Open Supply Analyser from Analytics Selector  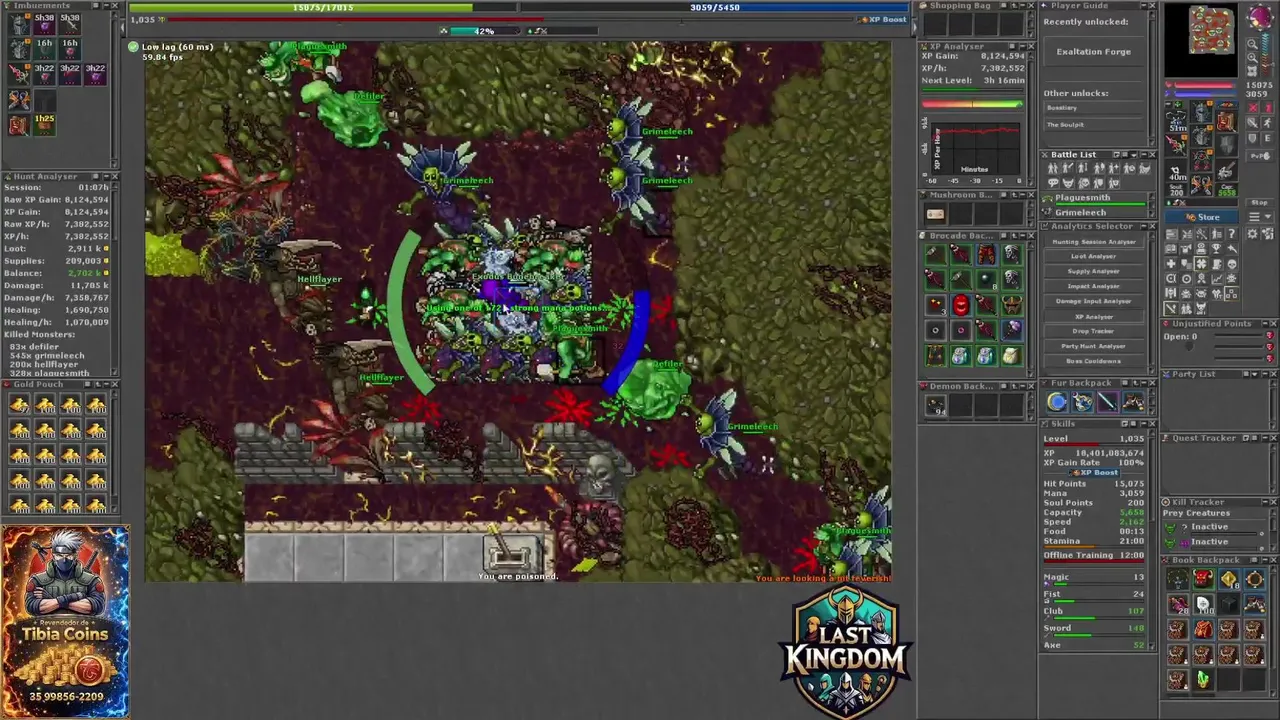pos(1094,271)
